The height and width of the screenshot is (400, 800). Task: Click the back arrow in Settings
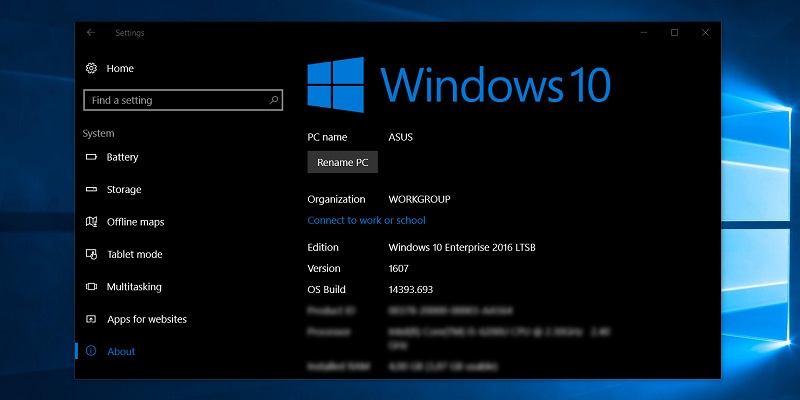[x=91, y=33]
